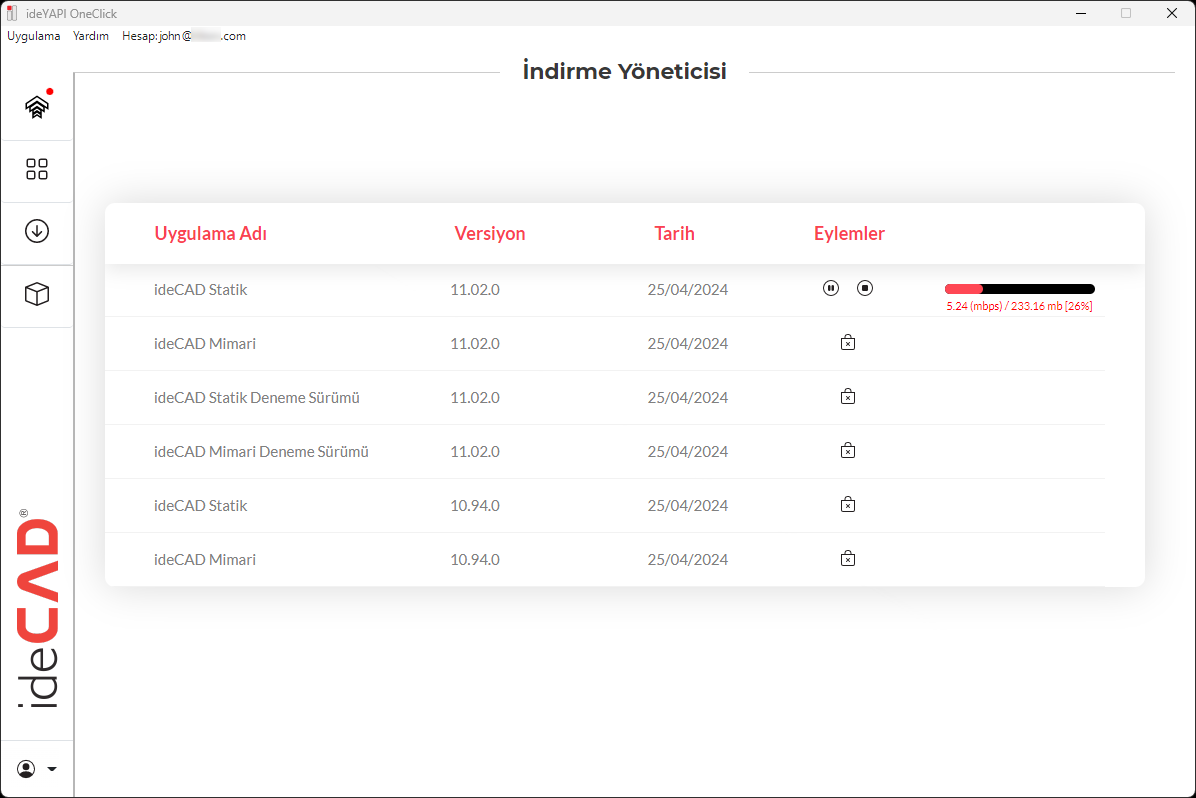
Task: Click the action icon for ideCAD Statik Deneme Sürümü
Action: (848, 397)
